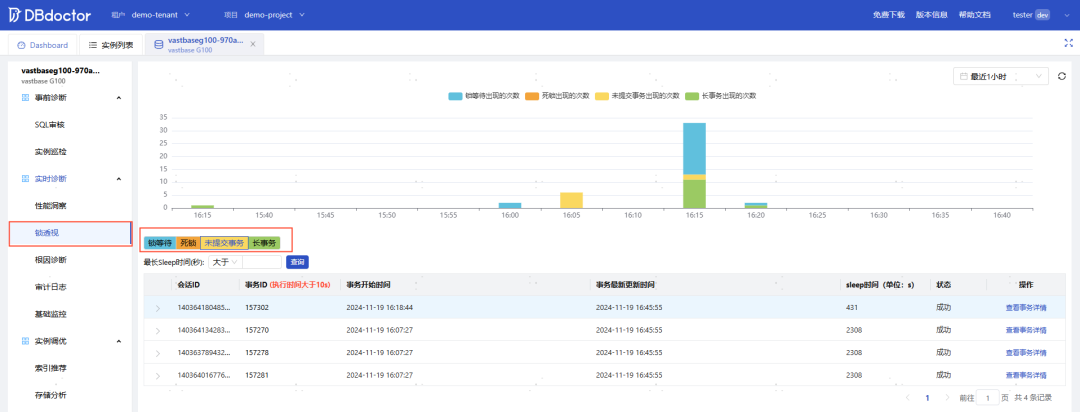
Task: Toggle the 死锁出现的次数 legend series
Action: 557,95
